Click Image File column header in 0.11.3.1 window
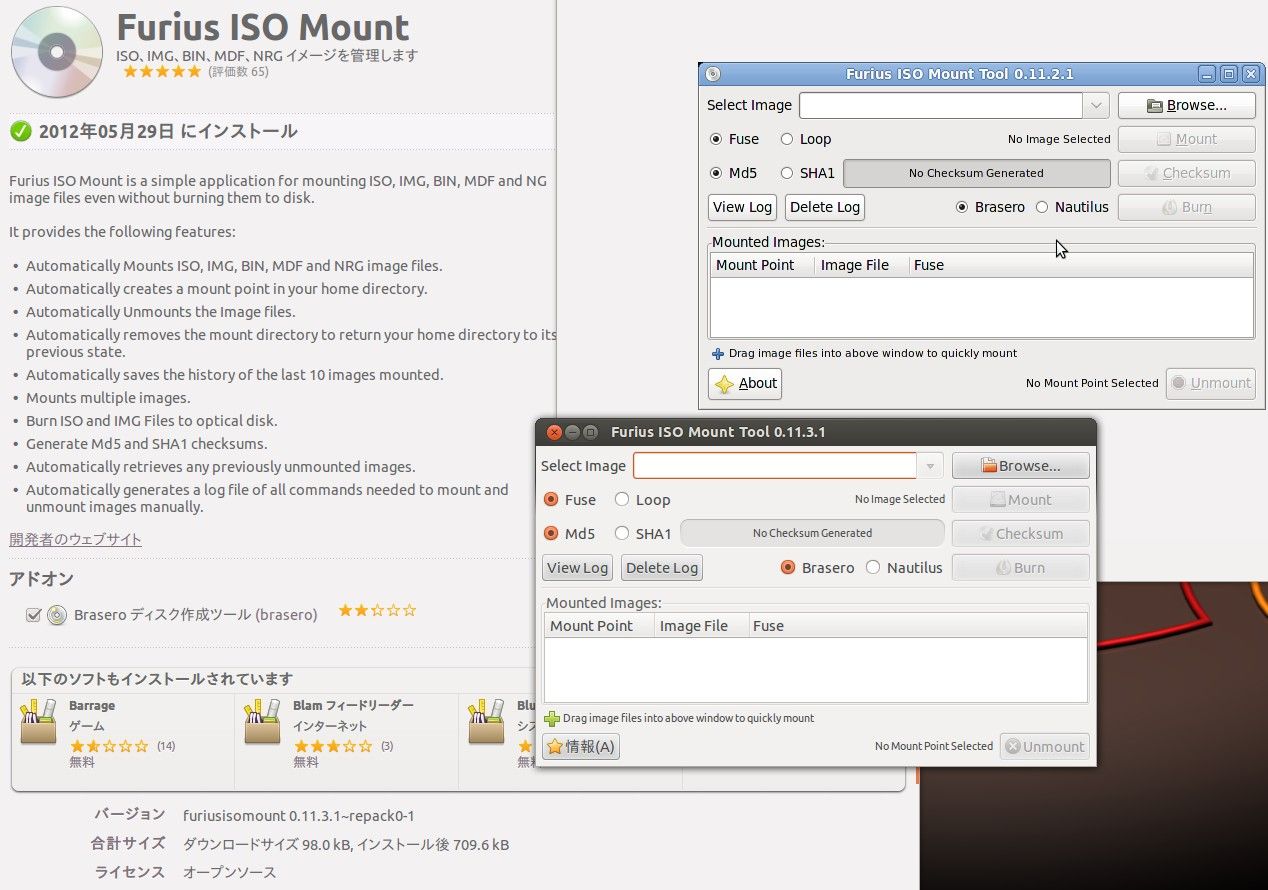Screen dimensions: 1268x890 tap(701, 626)
